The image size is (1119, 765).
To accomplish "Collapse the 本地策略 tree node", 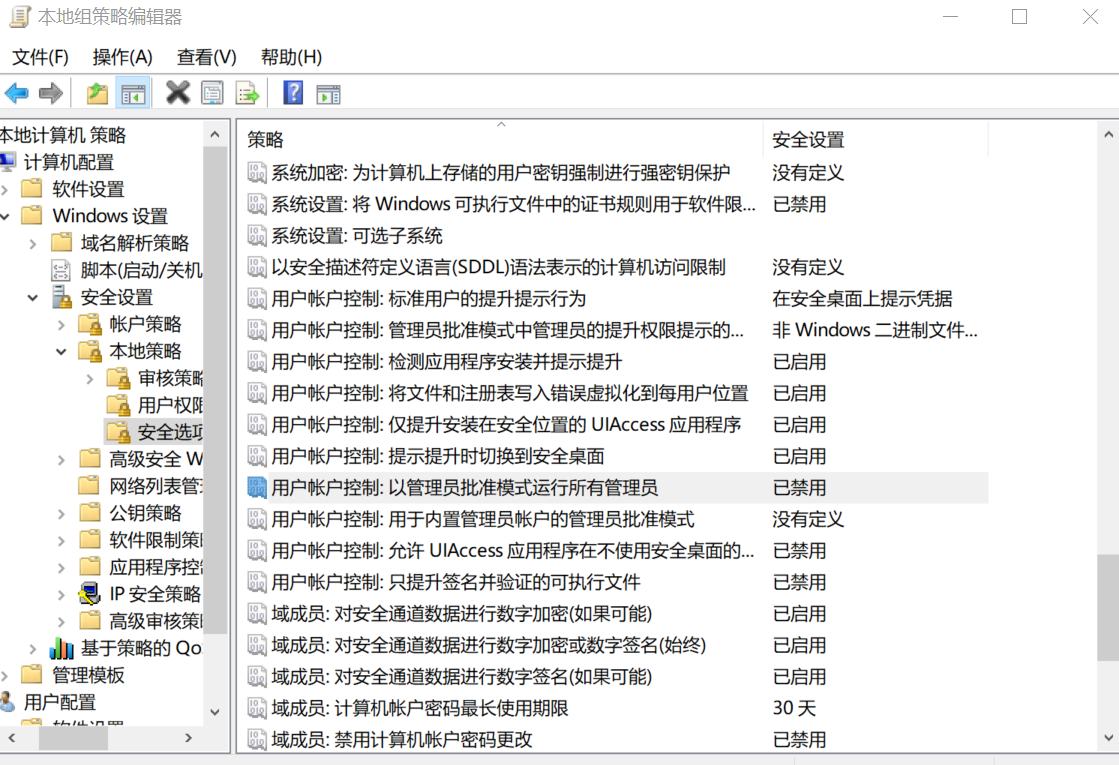I will pos(62,350).
